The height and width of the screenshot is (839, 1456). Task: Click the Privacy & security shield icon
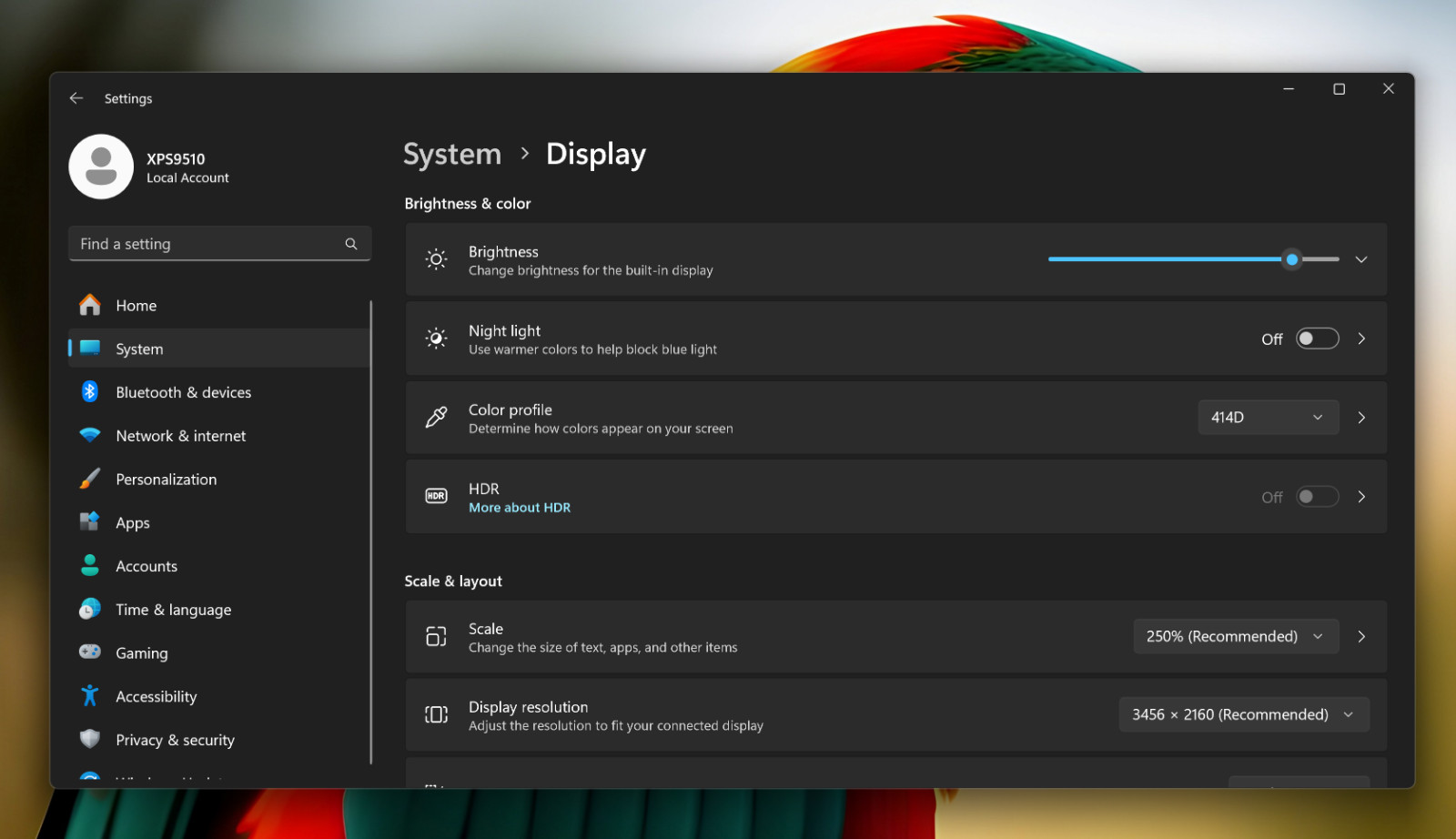tap(90, 740)
